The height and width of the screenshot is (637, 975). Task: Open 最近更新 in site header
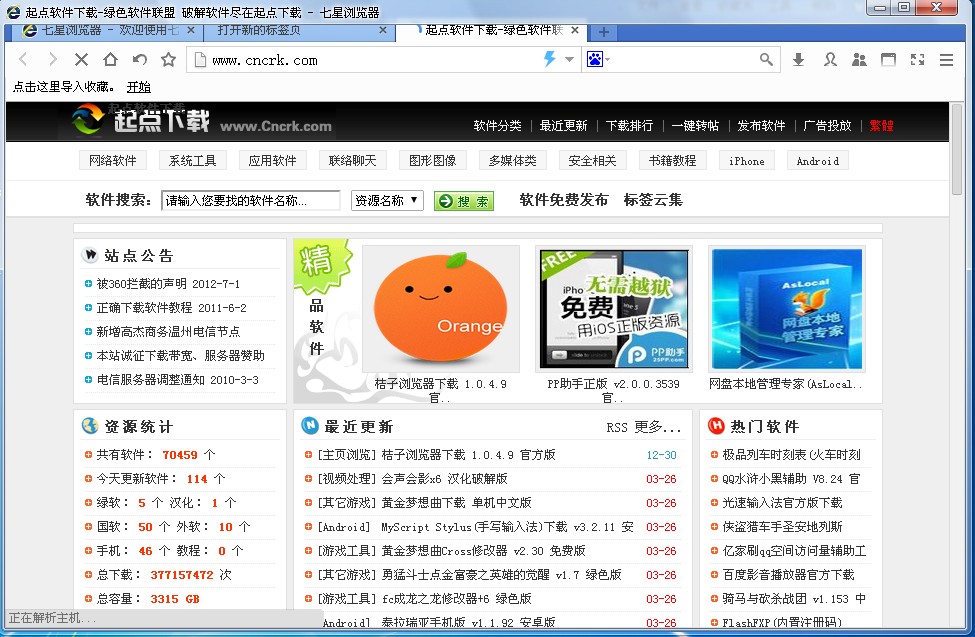563,126
